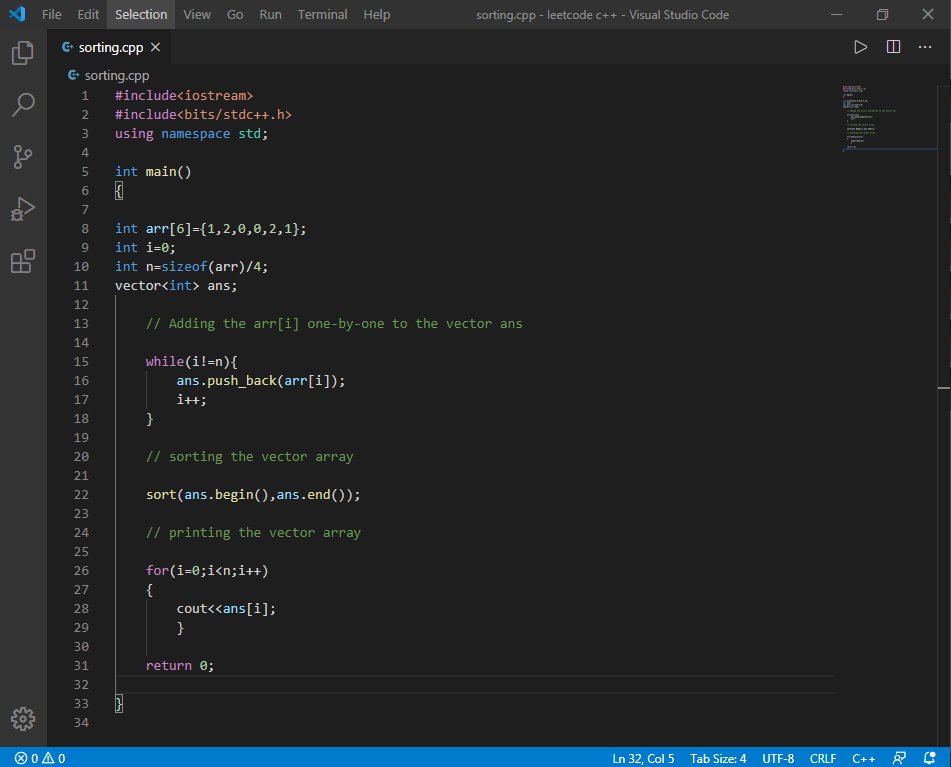Click line number 26 in the gutter

pos(81,571)
